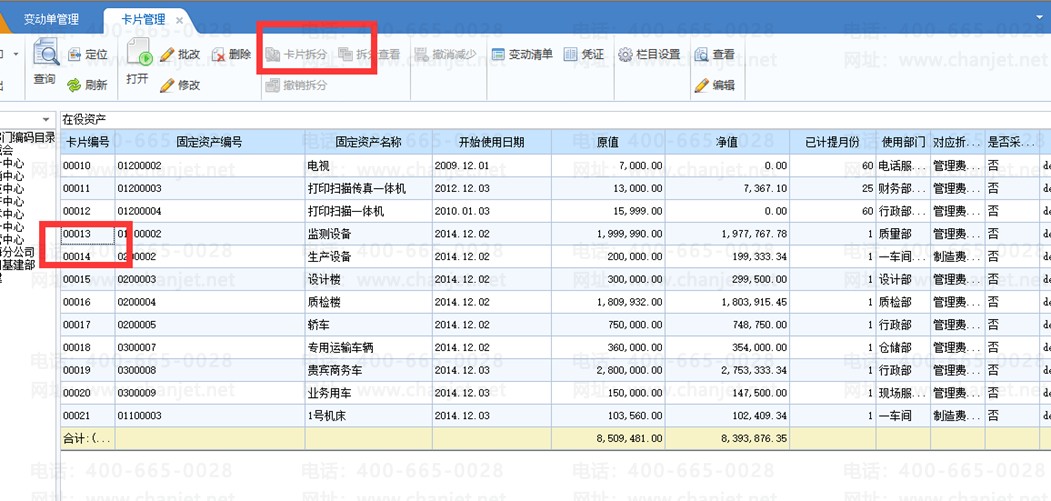Open the 凭证 voucher icon
The width and height of the screenshot is (1051, 501).
(x=570, y=54)
